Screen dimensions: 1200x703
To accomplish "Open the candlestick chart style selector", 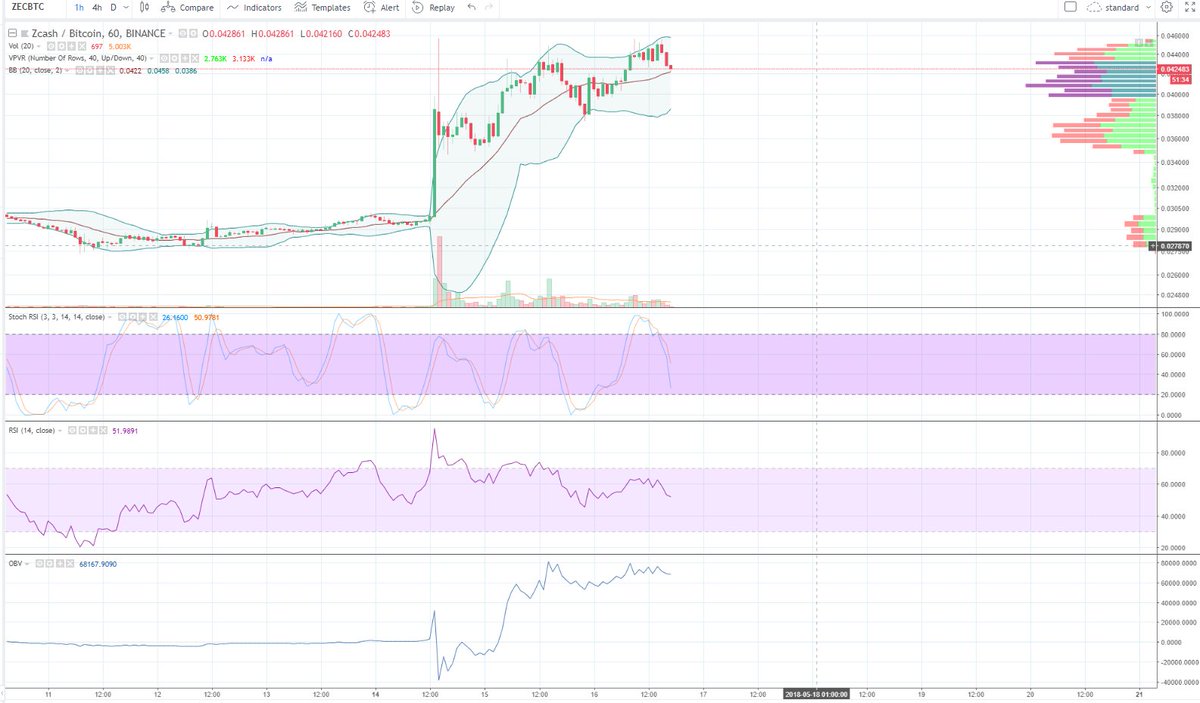I will (144, 8).
